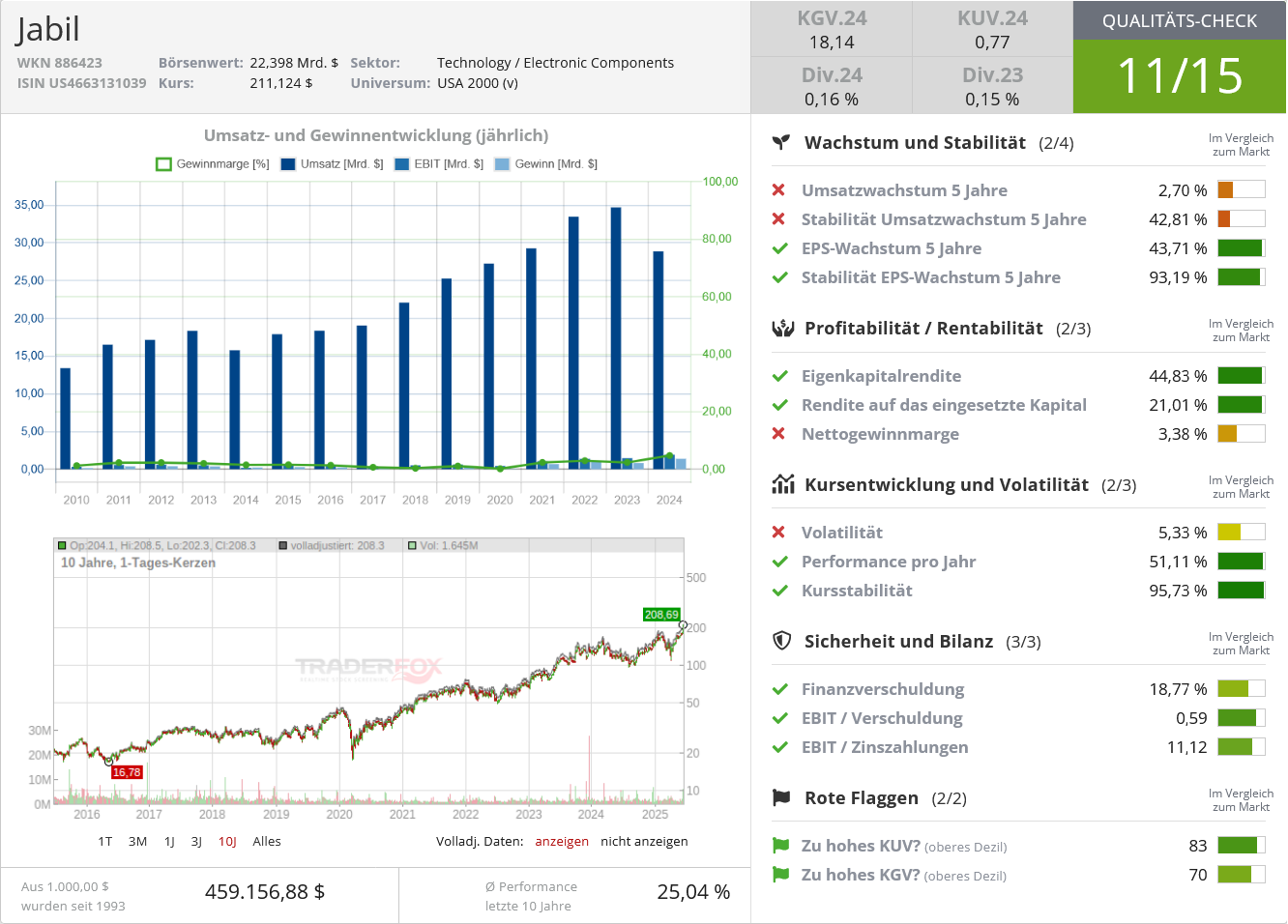The width and height of the screenshot is (1288, 924).
Task: Click the Zu hohes KUV? score 83
Action: [1198, 846]
